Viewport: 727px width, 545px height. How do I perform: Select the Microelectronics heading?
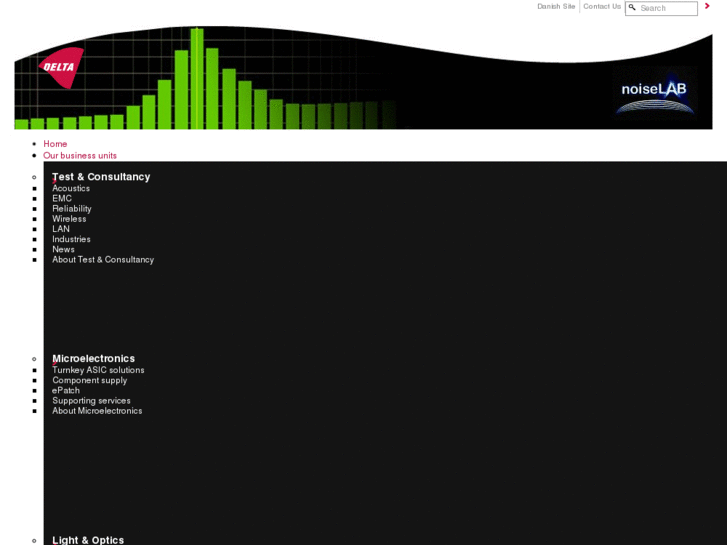[x=93, y=359]
